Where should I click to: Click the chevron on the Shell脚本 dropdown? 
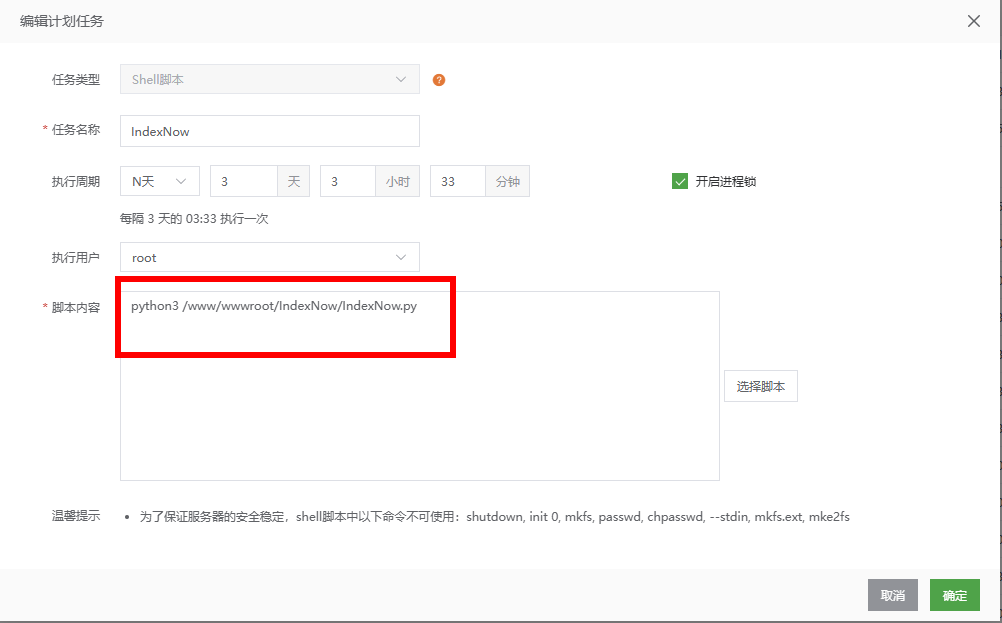[401, 79]
